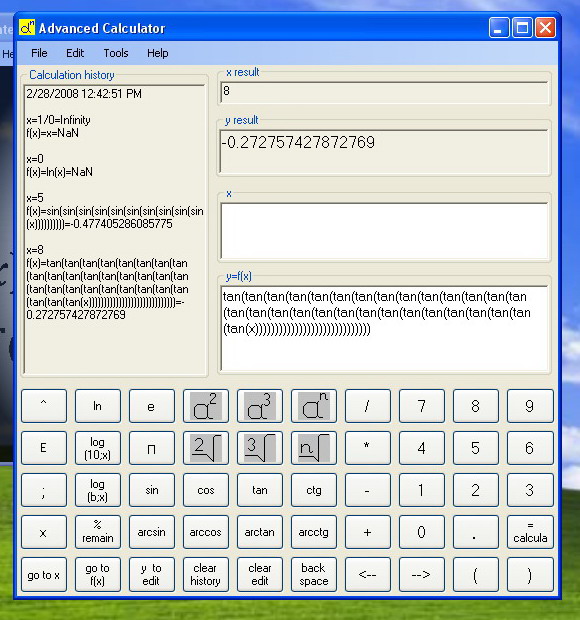This screenshot has width=580, height=620.
Task: Click digit 8 on keypad
Action: 476,406
